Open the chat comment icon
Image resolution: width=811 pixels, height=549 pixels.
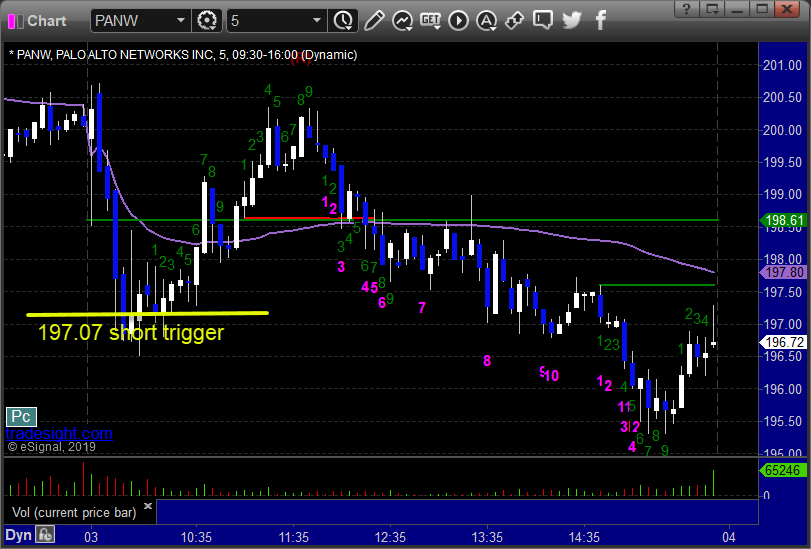click(543, 20)
